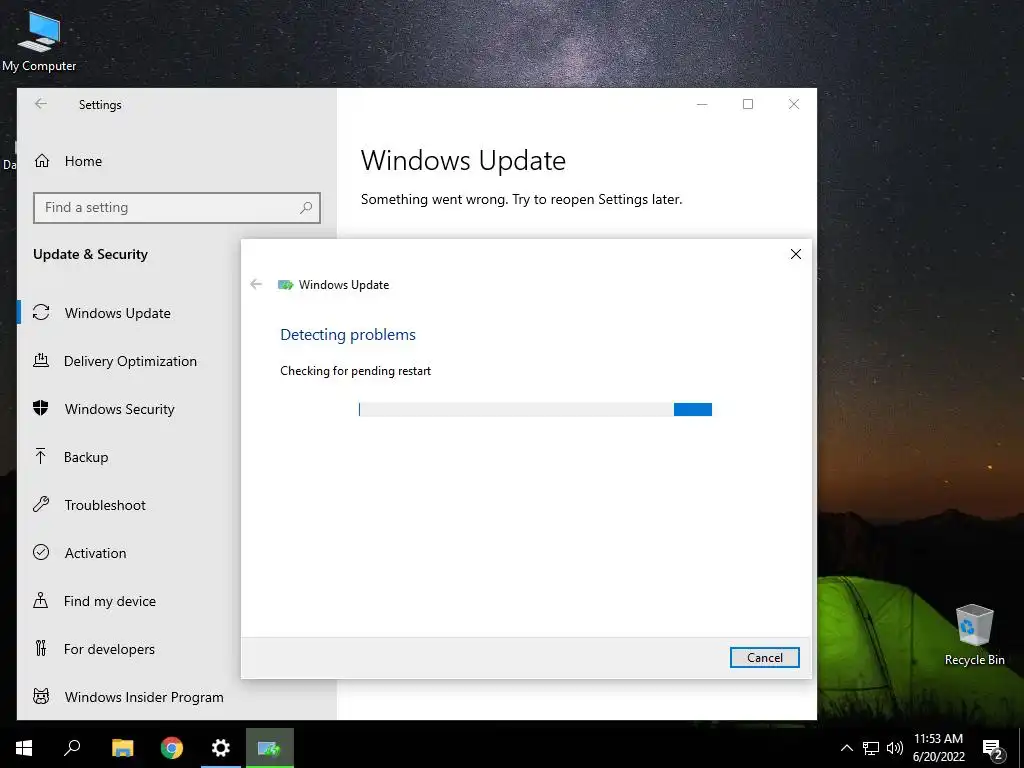1024x768 pixels.
Task: Open volume control tray icon
Action: (895, 748)
